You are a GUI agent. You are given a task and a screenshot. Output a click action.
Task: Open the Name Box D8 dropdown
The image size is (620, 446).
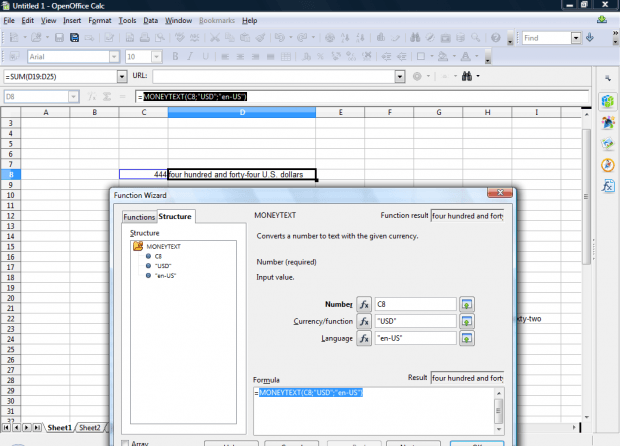pyautogui.click(x=73, y=96)
